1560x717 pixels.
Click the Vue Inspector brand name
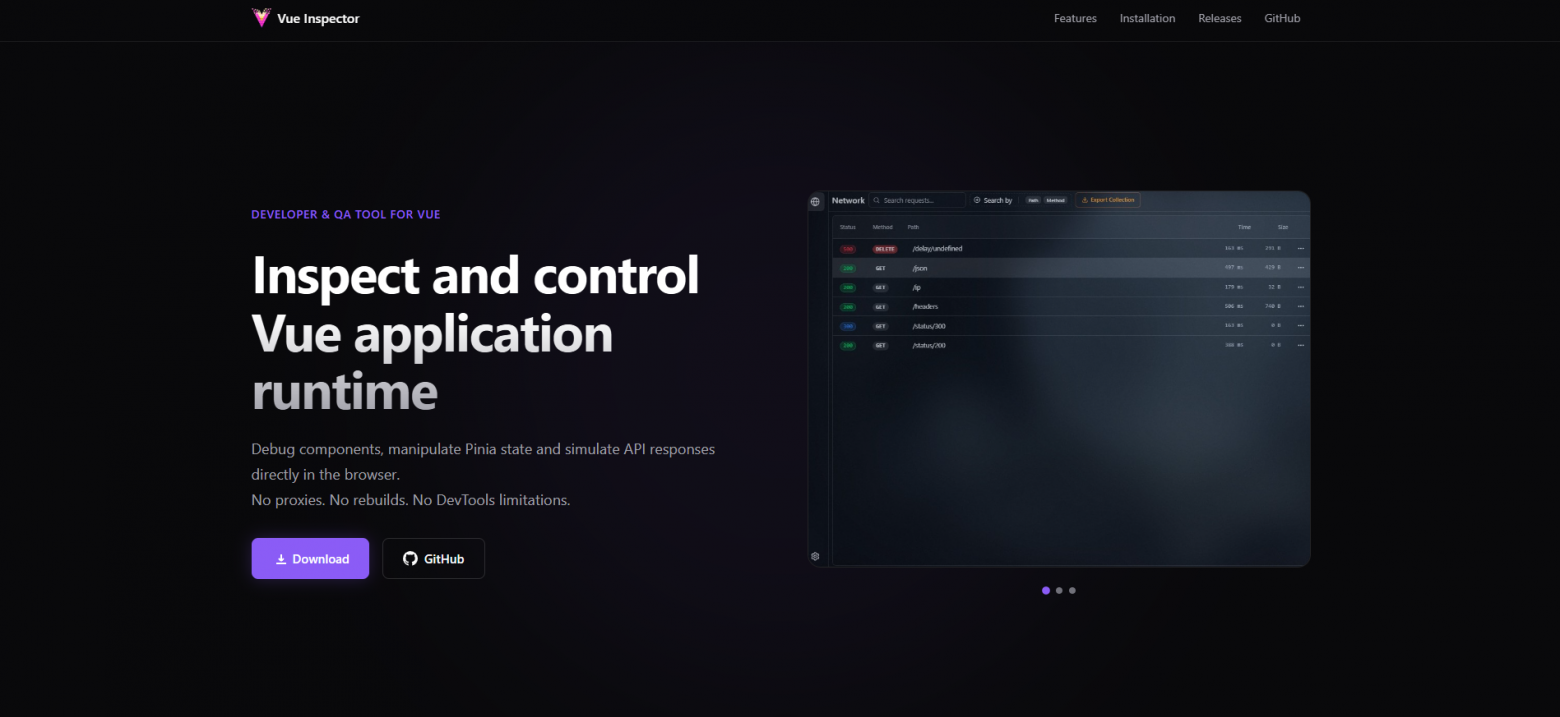(x=318, y=19)
